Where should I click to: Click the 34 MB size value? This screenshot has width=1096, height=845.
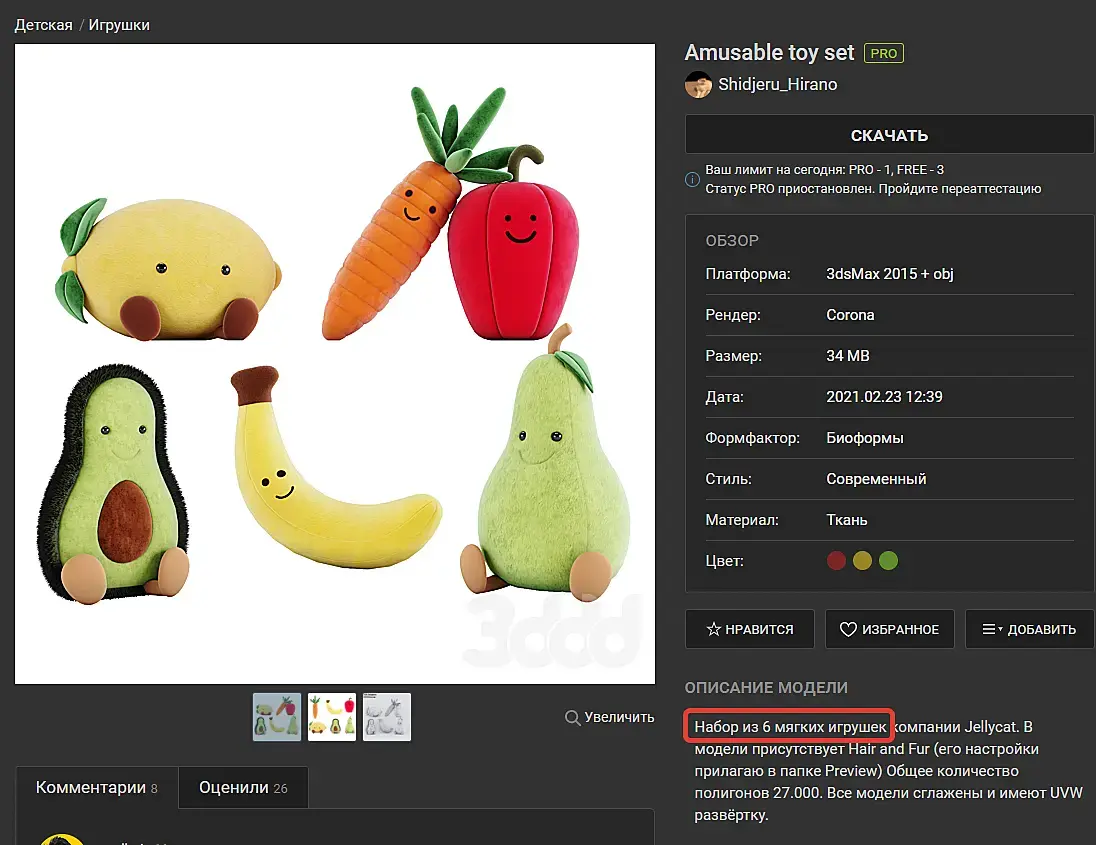848,356
